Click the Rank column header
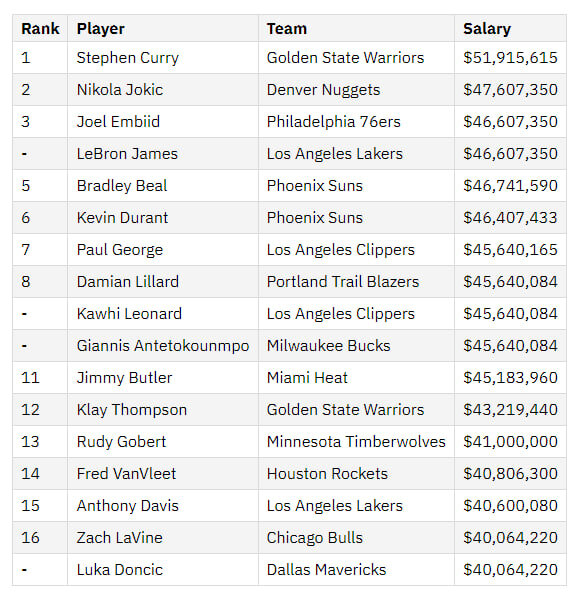The width and height of the screenshot is (578, 601). coord(40,29)
